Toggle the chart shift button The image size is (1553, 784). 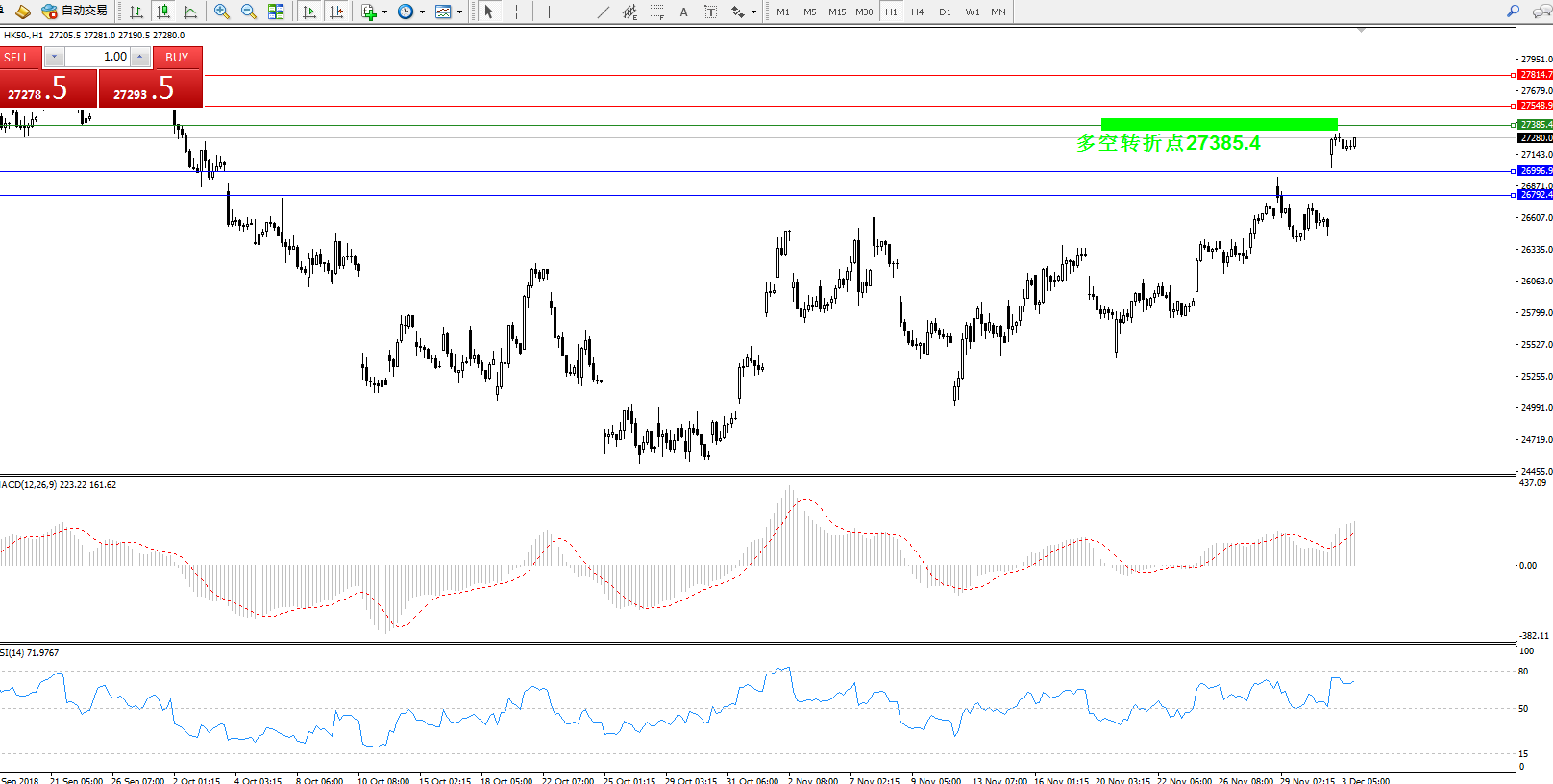[x=335, y=12]
